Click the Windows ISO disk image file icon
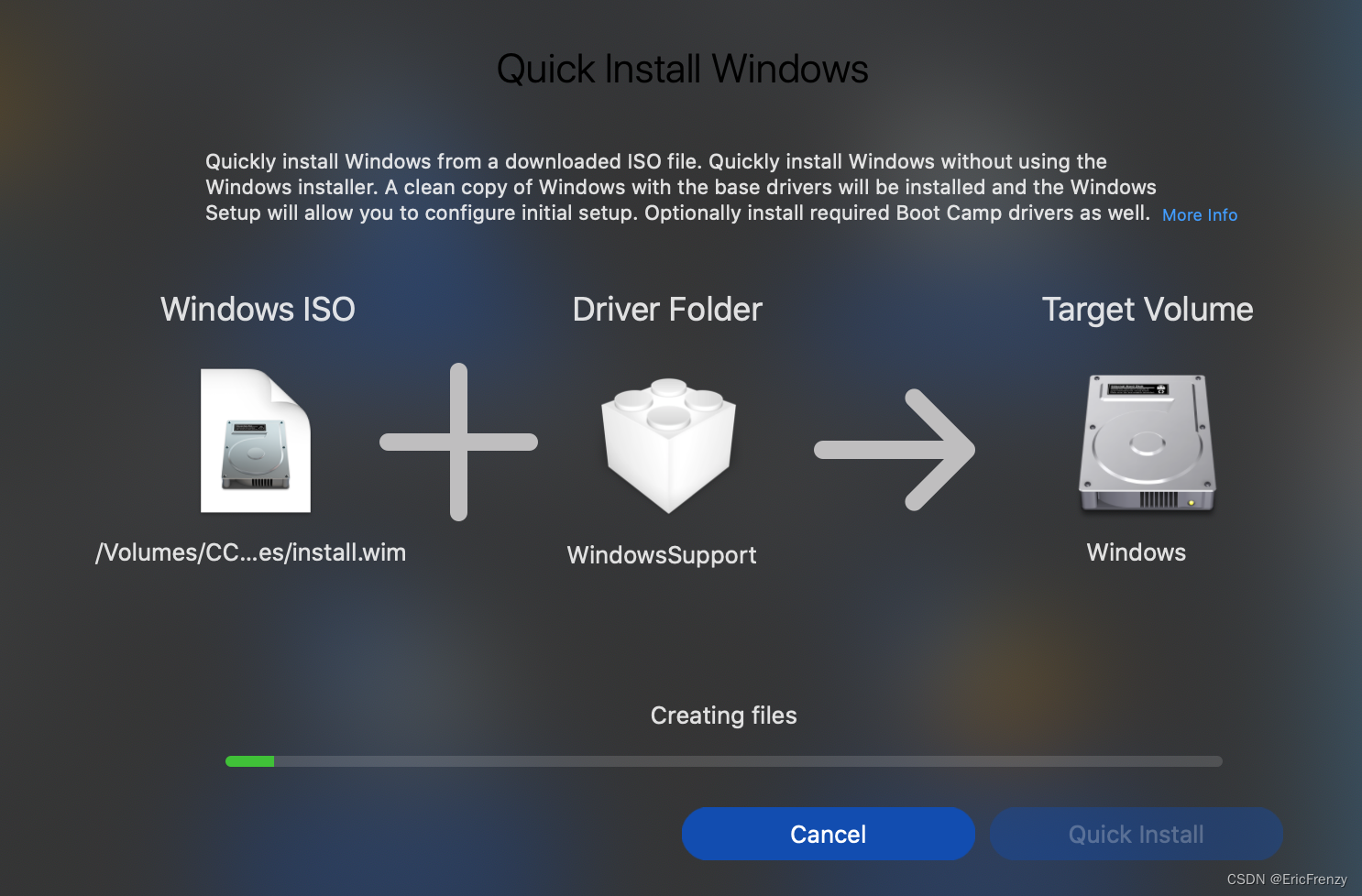 [256, 441]
